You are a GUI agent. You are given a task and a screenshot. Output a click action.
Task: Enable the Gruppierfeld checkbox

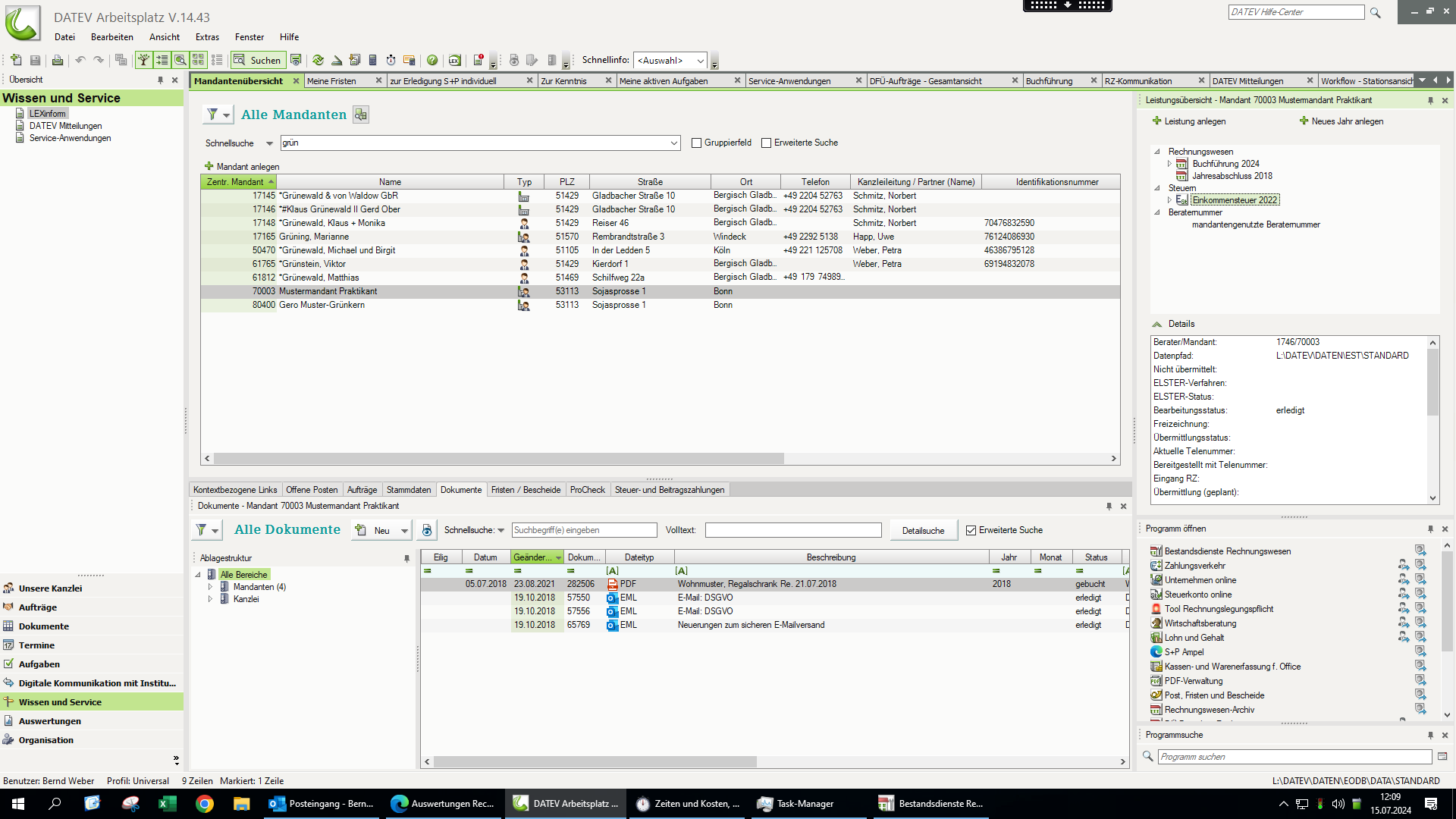pos(696,143)
